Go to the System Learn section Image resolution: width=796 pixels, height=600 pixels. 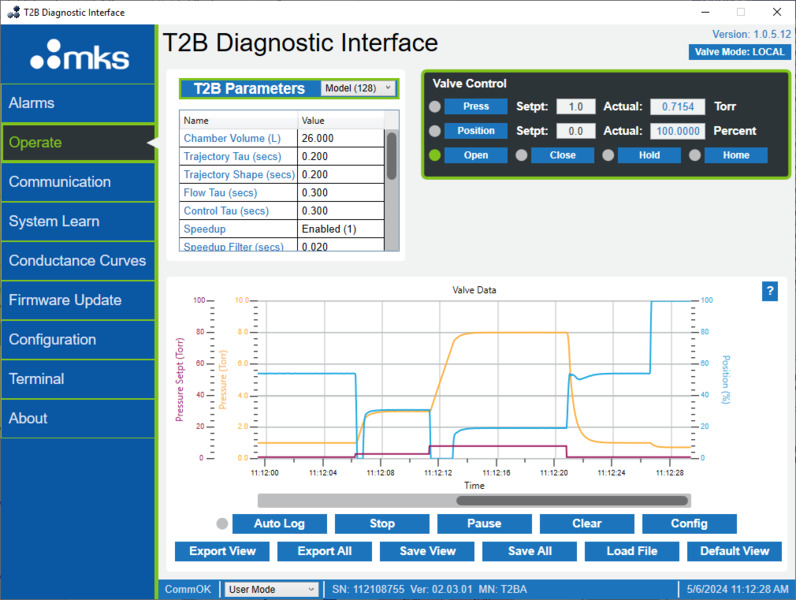pos(78,221)
